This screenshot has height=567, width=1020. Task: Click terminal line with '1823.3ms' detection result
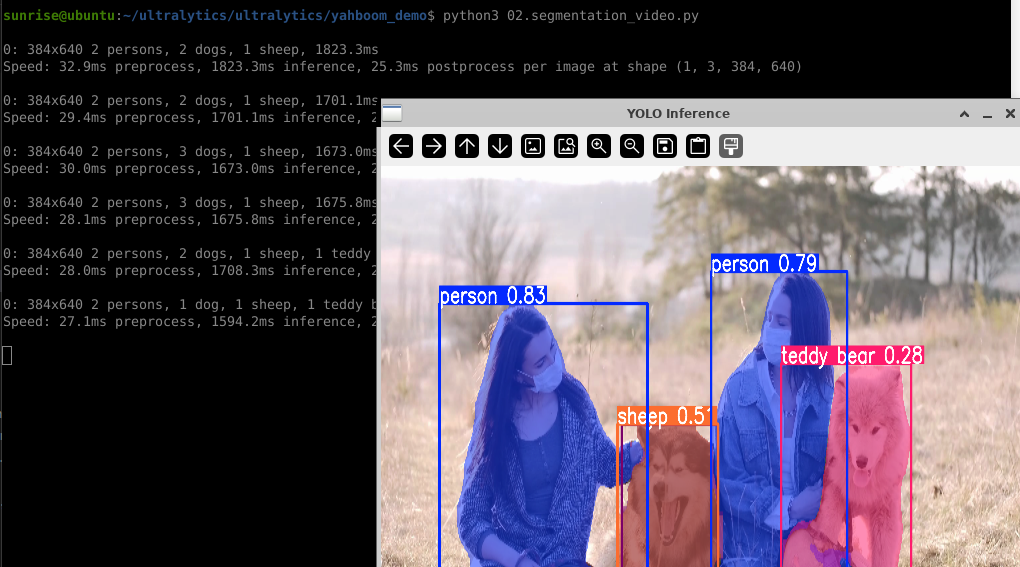[191, 49]
